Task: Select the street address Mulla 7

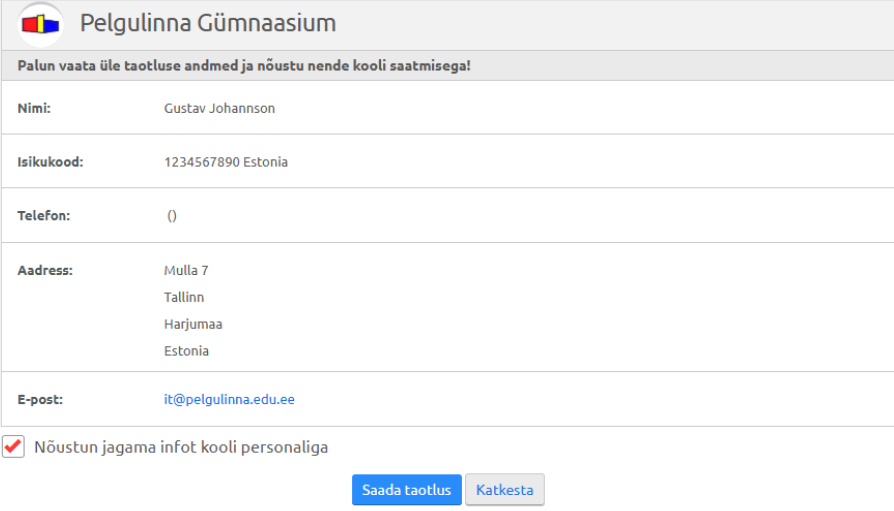Action: coord(186,270)
